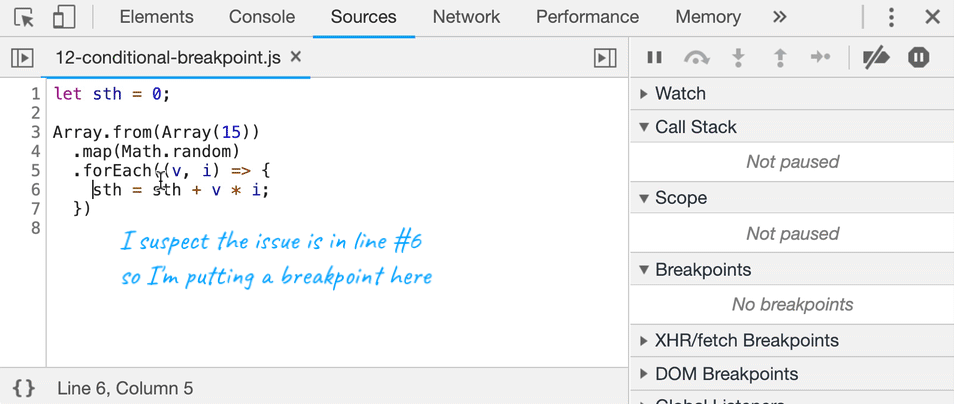Step out of current function

[779, 58]
